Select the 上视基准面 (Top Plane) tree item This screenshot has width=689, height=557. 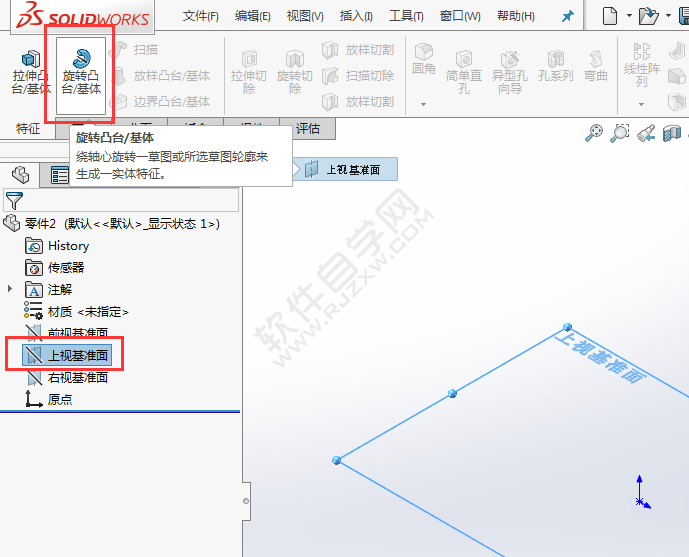67,355
